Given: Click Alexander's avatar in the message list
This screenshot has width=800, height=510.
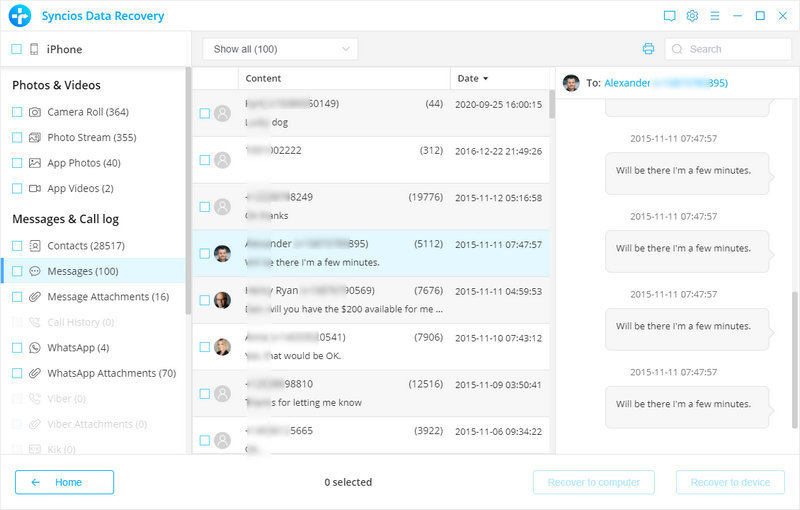Looking at the screenshot, I should [222, 253].
